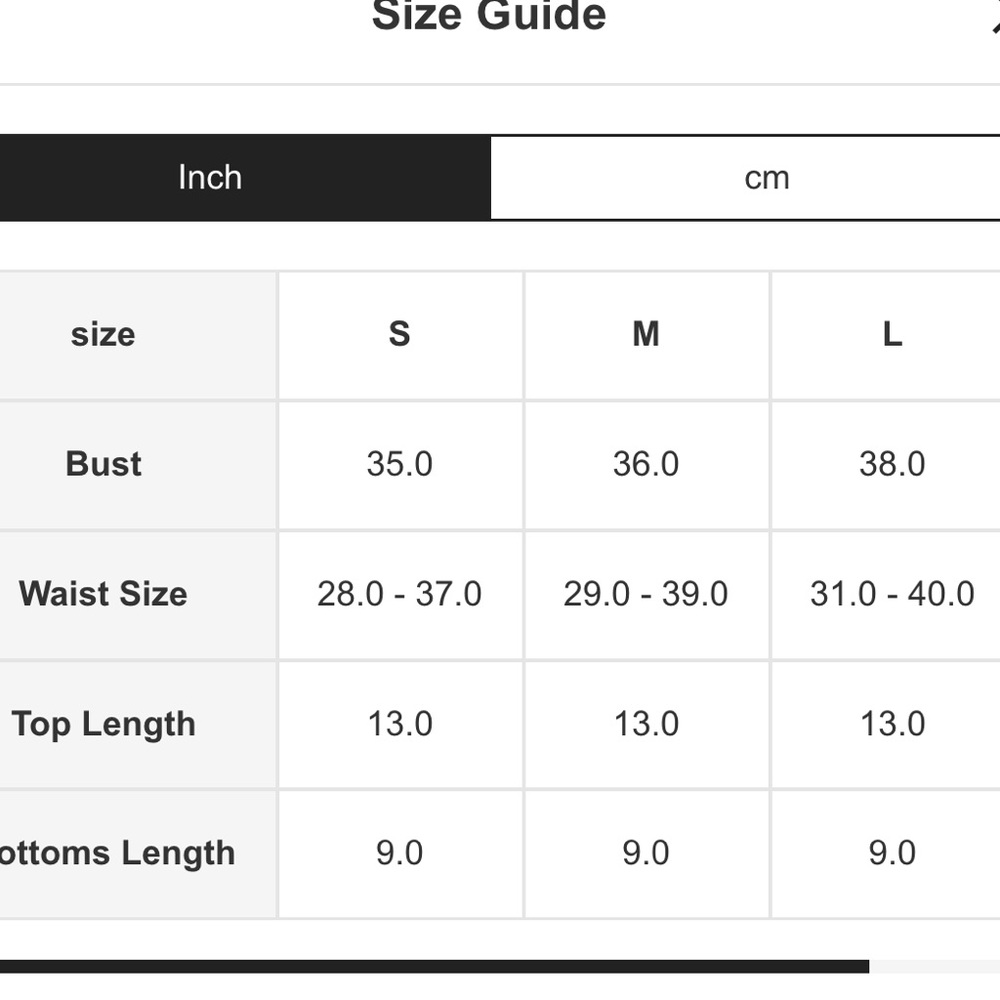Click the size header cell

[138, 335]
